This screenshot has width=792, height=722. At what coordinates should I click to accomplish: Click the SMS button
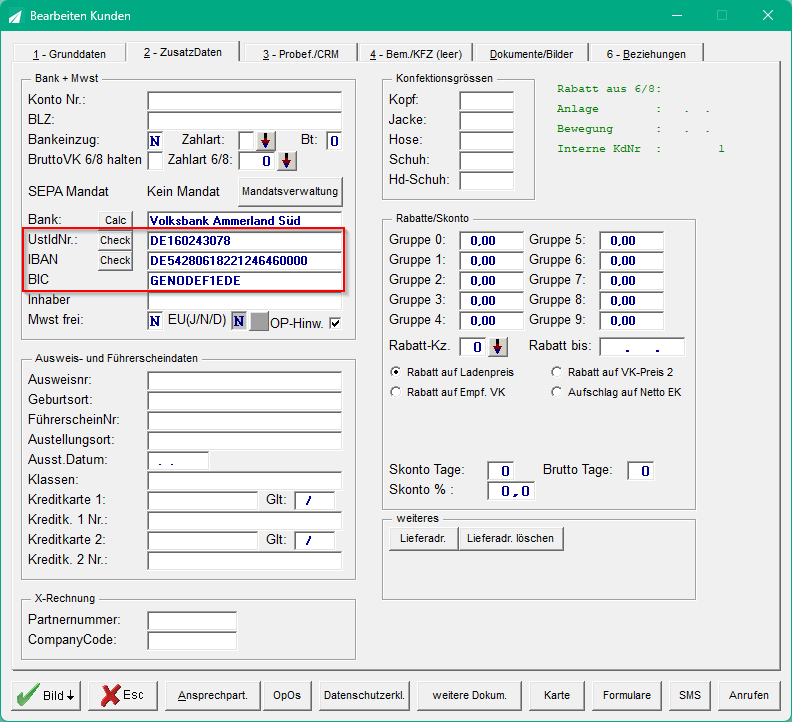690,695
